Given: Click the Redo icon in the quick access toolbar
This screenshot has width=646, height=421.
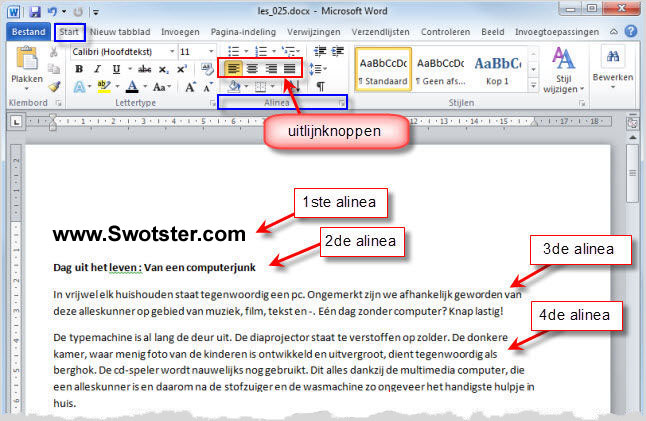Looking at the screenshot, I should [78, 12].
